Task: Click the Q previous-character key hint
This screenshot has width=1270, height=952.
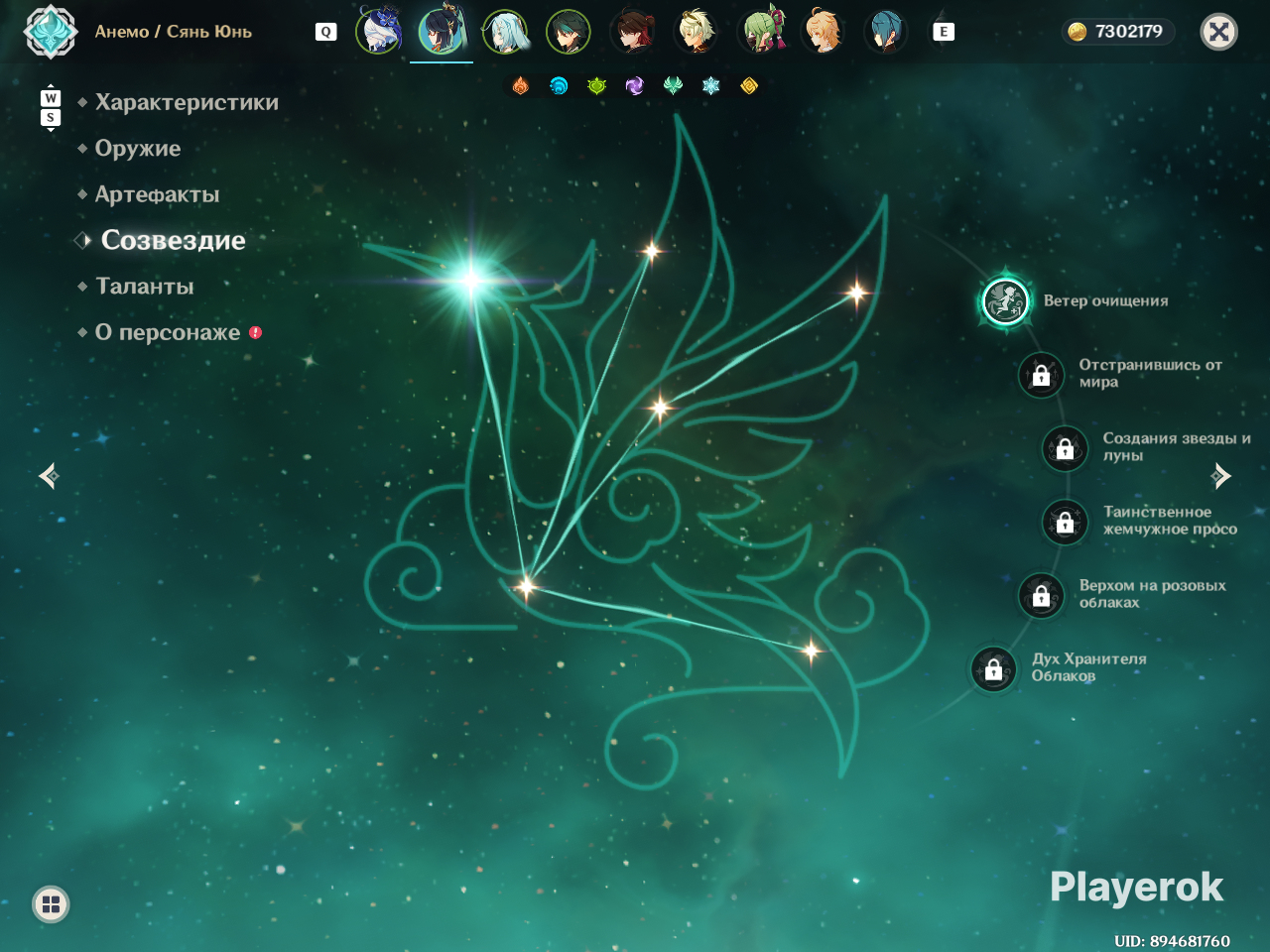Action: 325,32
